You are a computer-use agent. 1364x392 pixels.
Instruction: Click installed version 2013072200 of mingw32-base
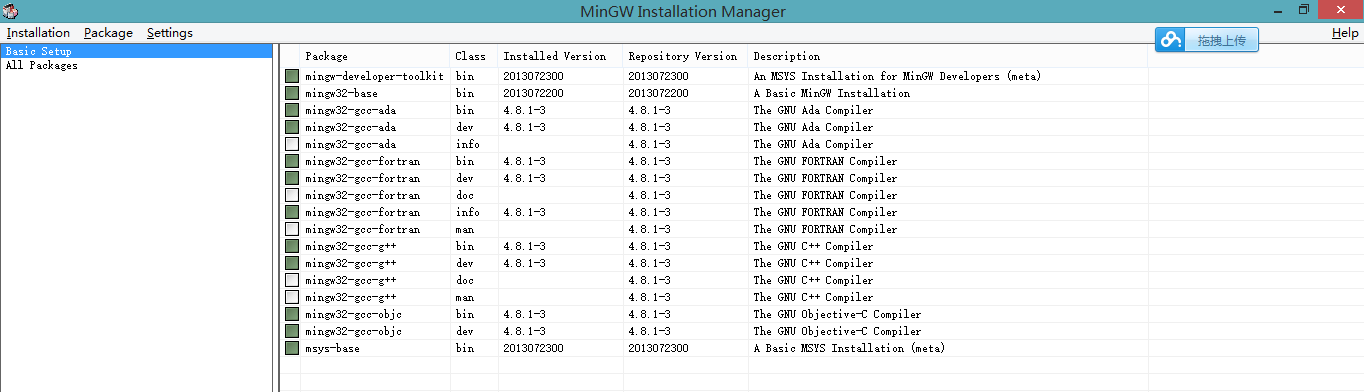pos(533,93)
